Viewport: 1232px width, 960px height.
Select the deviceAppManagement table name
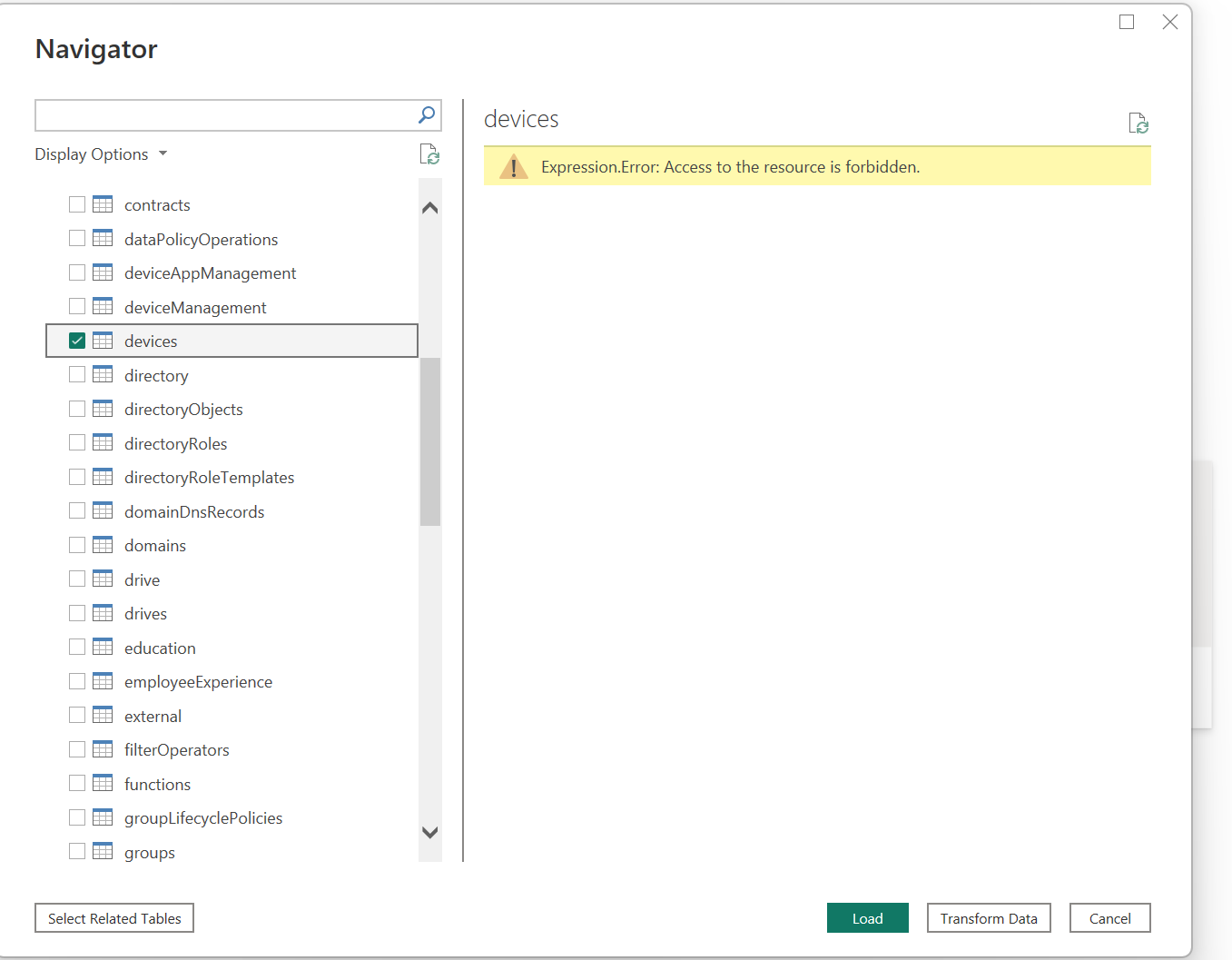(210, 273)
